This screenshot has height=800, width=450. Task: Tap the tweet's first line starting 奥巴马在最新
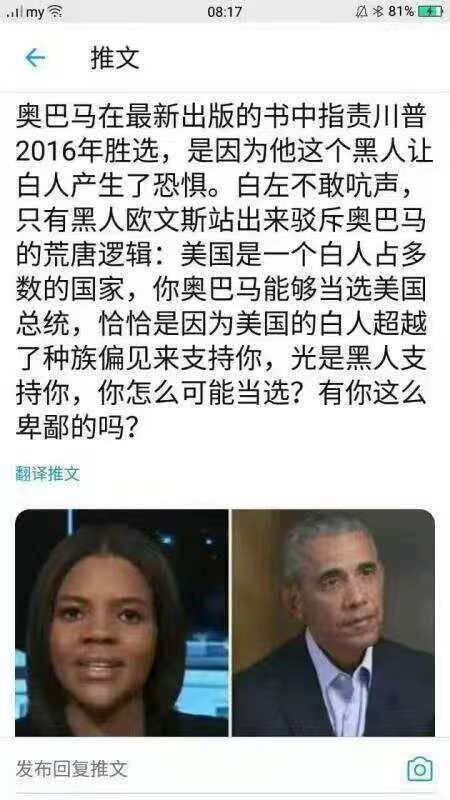(220, 118)
